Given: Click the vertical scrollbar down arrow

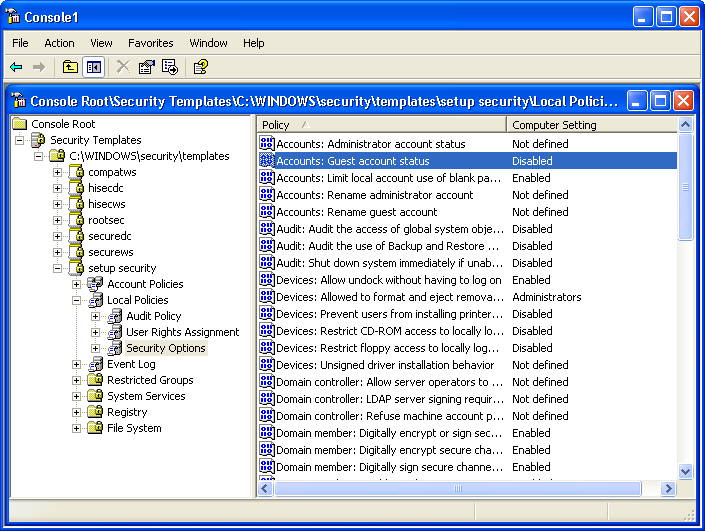Looking at the screenshot, I should [685, 471].
